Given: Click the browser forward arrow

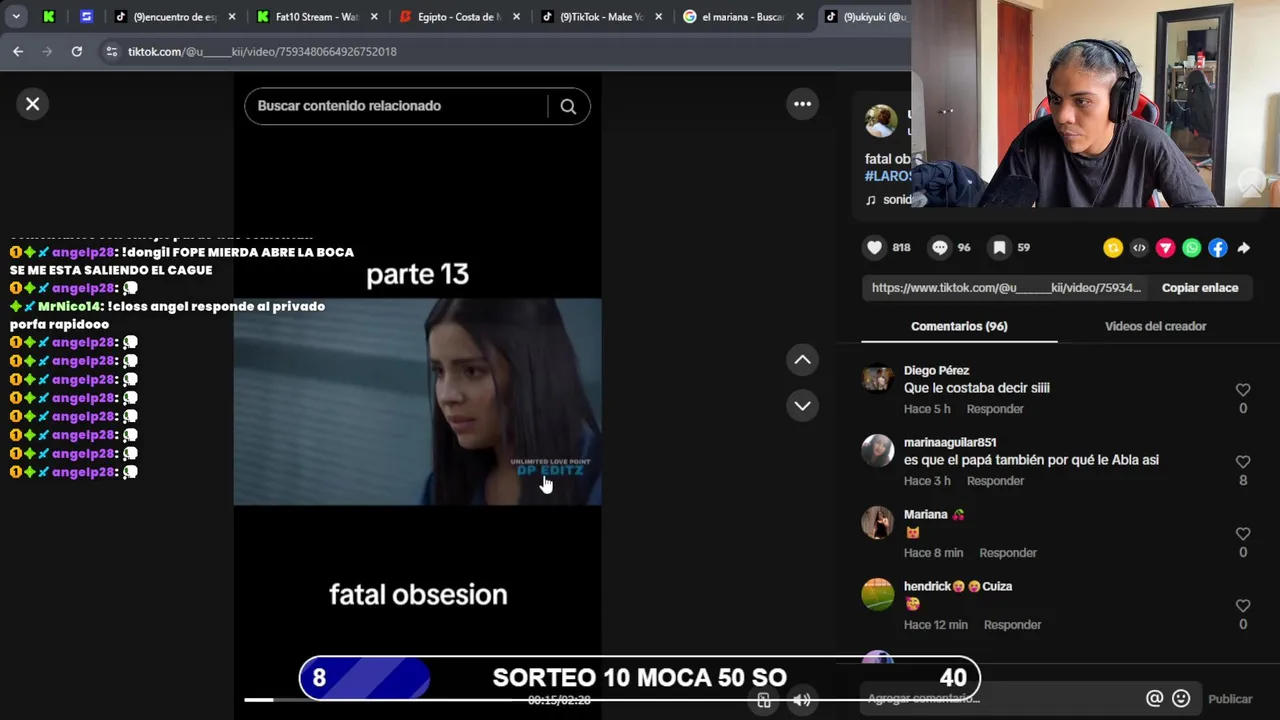Looking at the screenshot, I should [47, 51].
